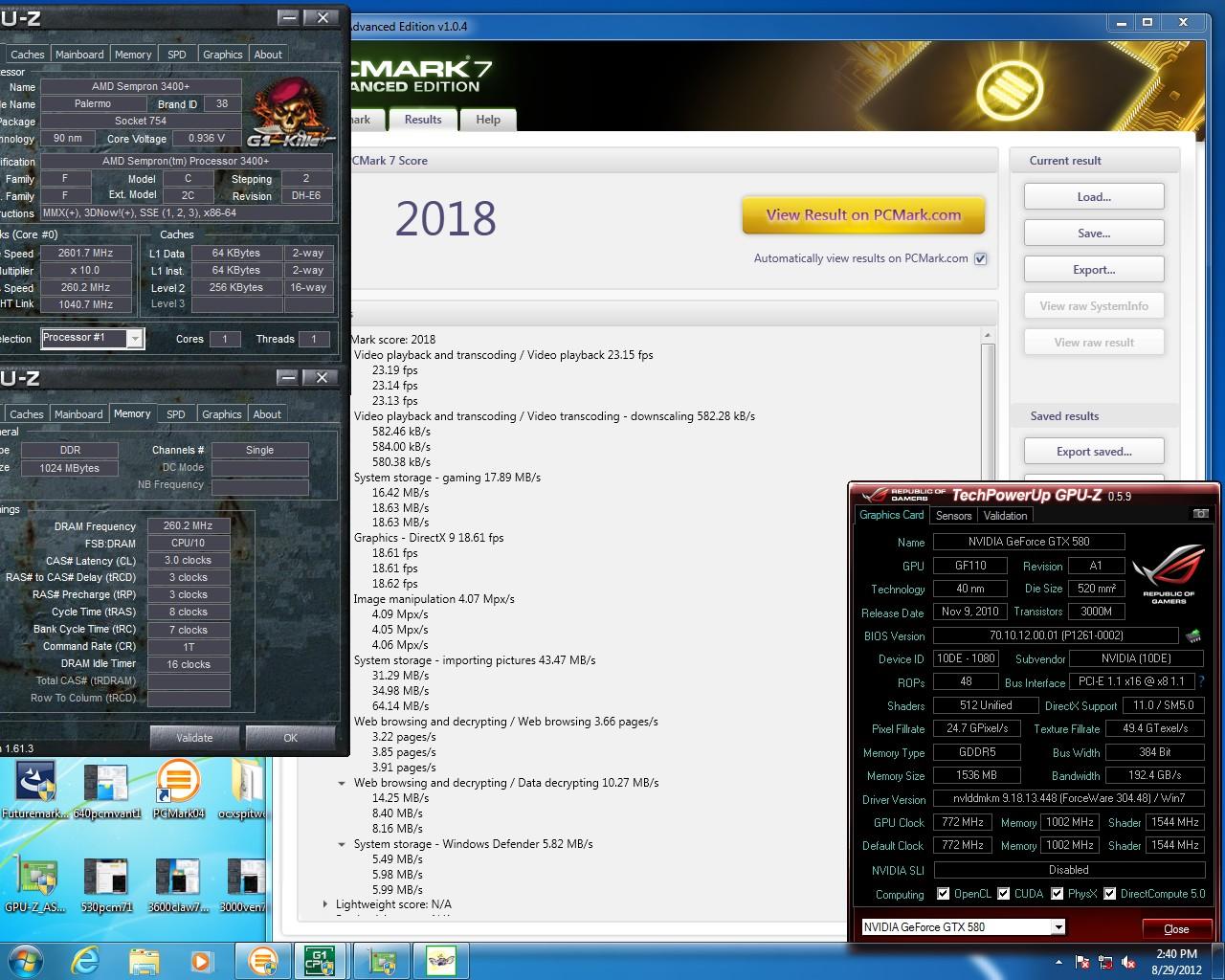Select the 3600claw7 desktop file
Screen dimensions: 1225x980
[x=178, y=884]
